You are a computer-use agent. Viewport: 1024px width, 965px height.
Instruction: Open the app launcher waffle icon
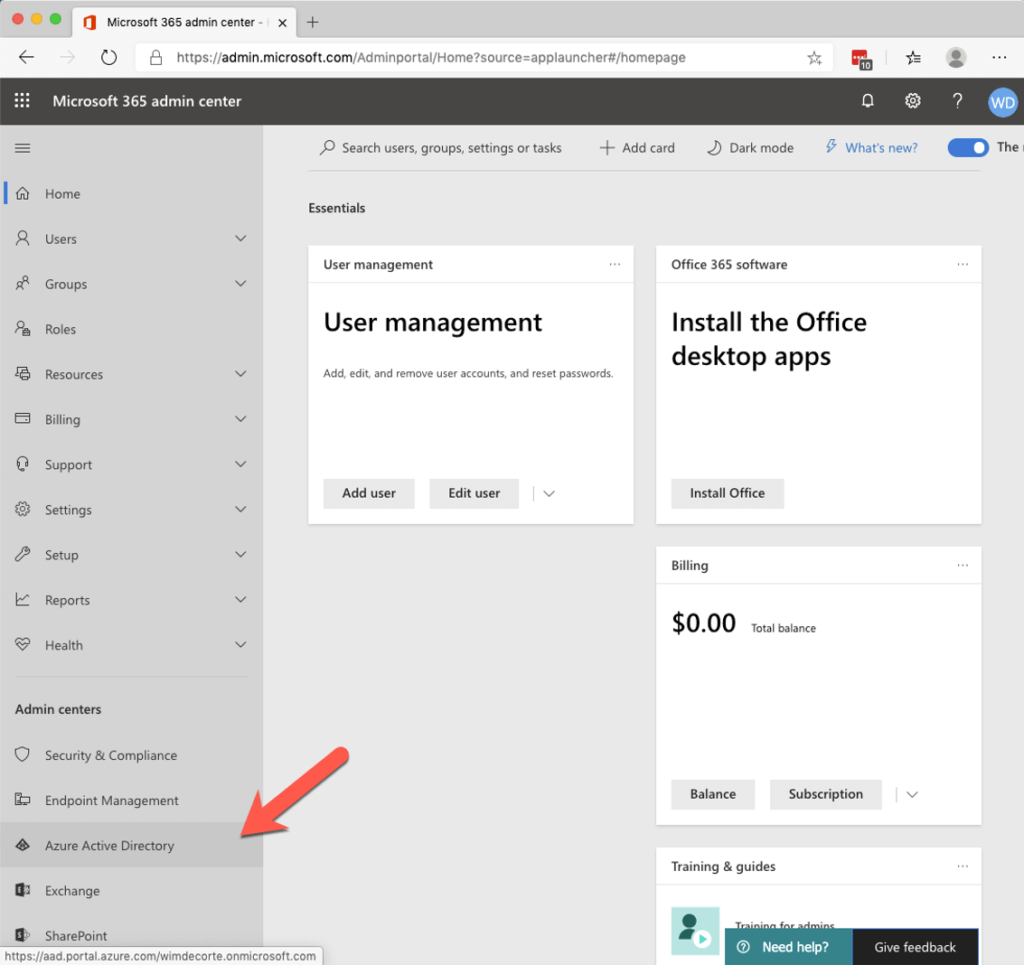pyautogui.click(x=22, y=101)
